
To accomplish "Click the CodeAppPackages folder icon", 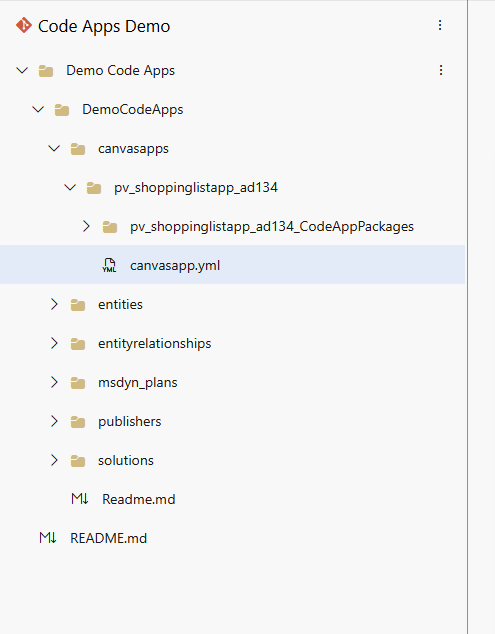I will click(110, 227).
